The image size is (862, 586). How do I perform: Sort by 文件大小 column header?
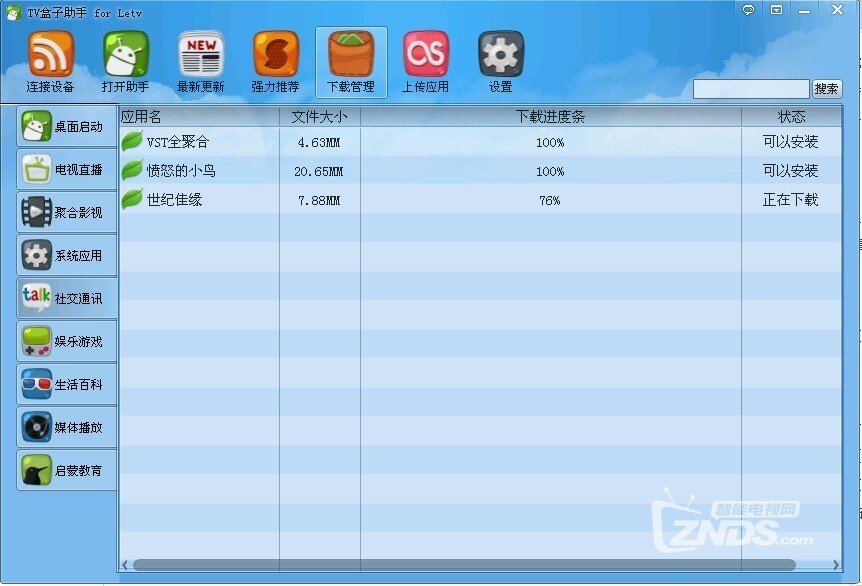(319, 117)
